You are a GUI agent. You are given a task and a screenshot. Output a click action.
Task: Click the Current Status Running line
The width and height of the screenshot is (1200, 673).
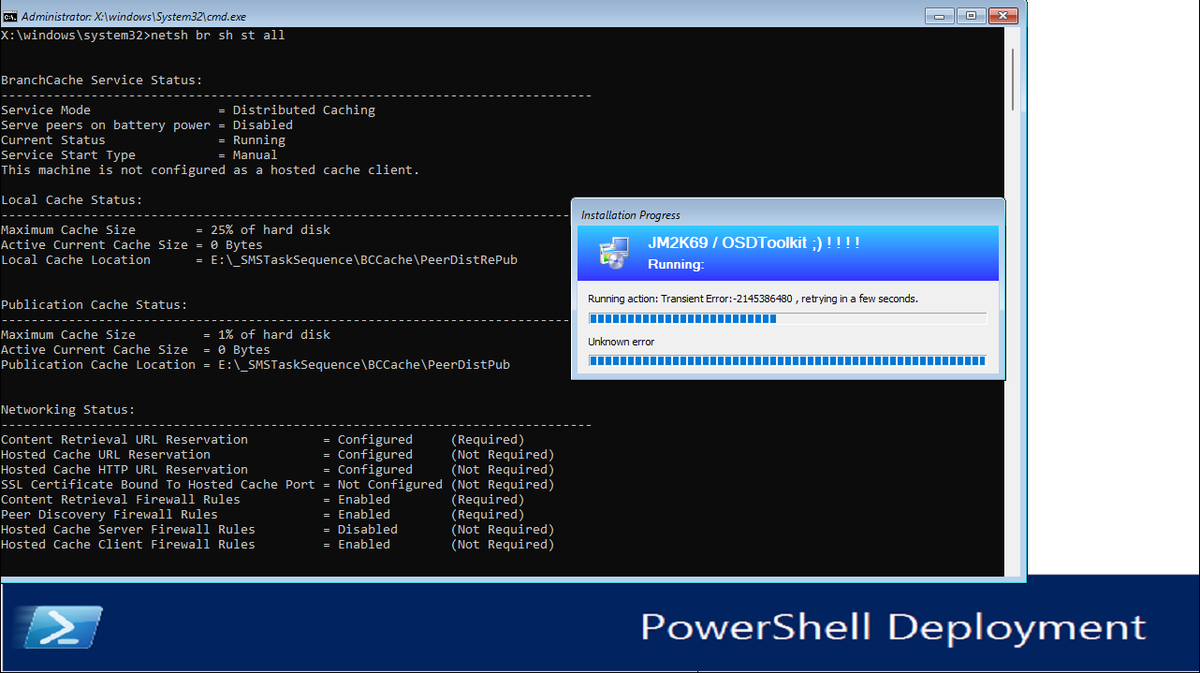[x=143, y=140]
